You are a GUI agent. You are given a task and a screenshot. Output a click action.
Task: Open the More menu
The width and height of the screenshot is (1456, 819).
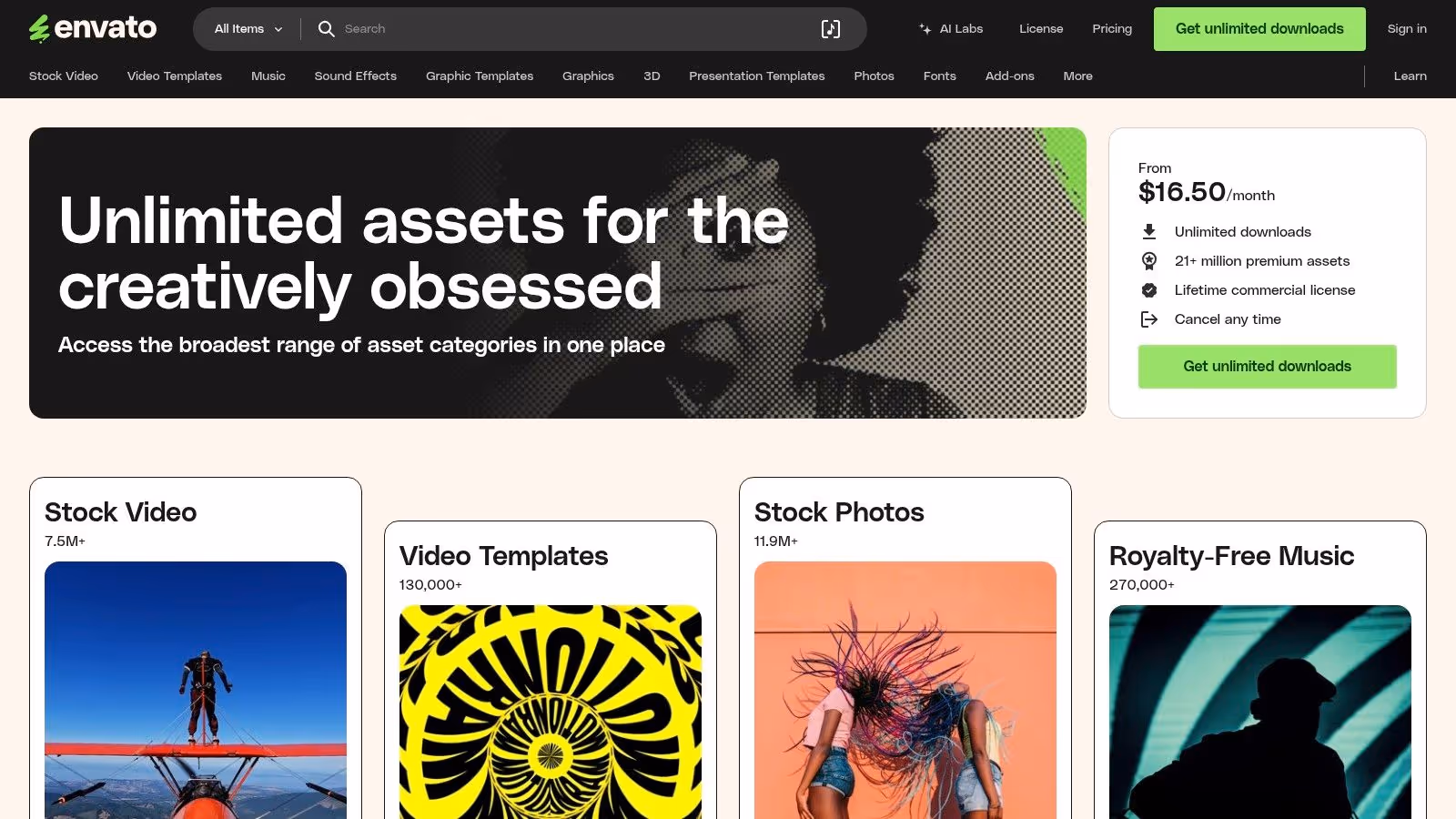[x=1077, y=76]
